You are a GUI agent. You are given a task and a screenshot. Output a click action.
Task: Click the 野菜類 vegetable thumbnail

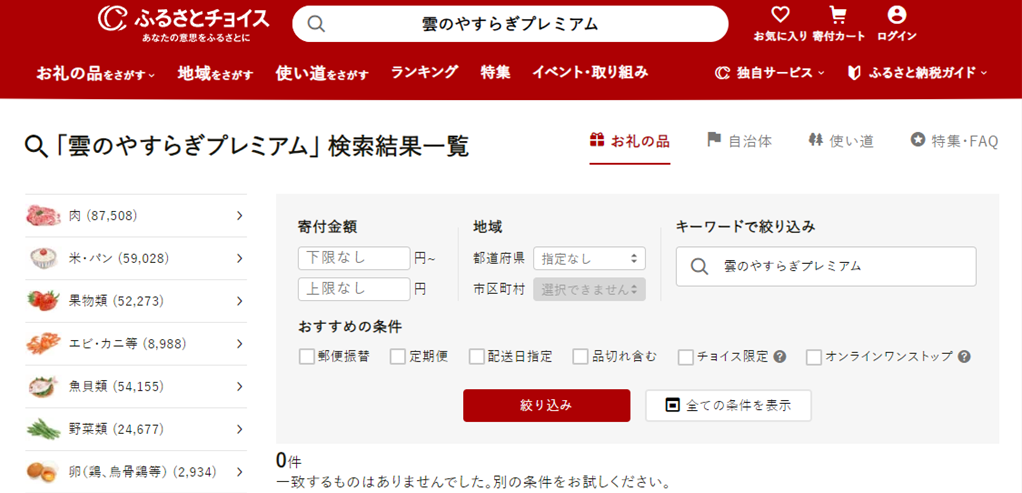[x=44, y=429]
